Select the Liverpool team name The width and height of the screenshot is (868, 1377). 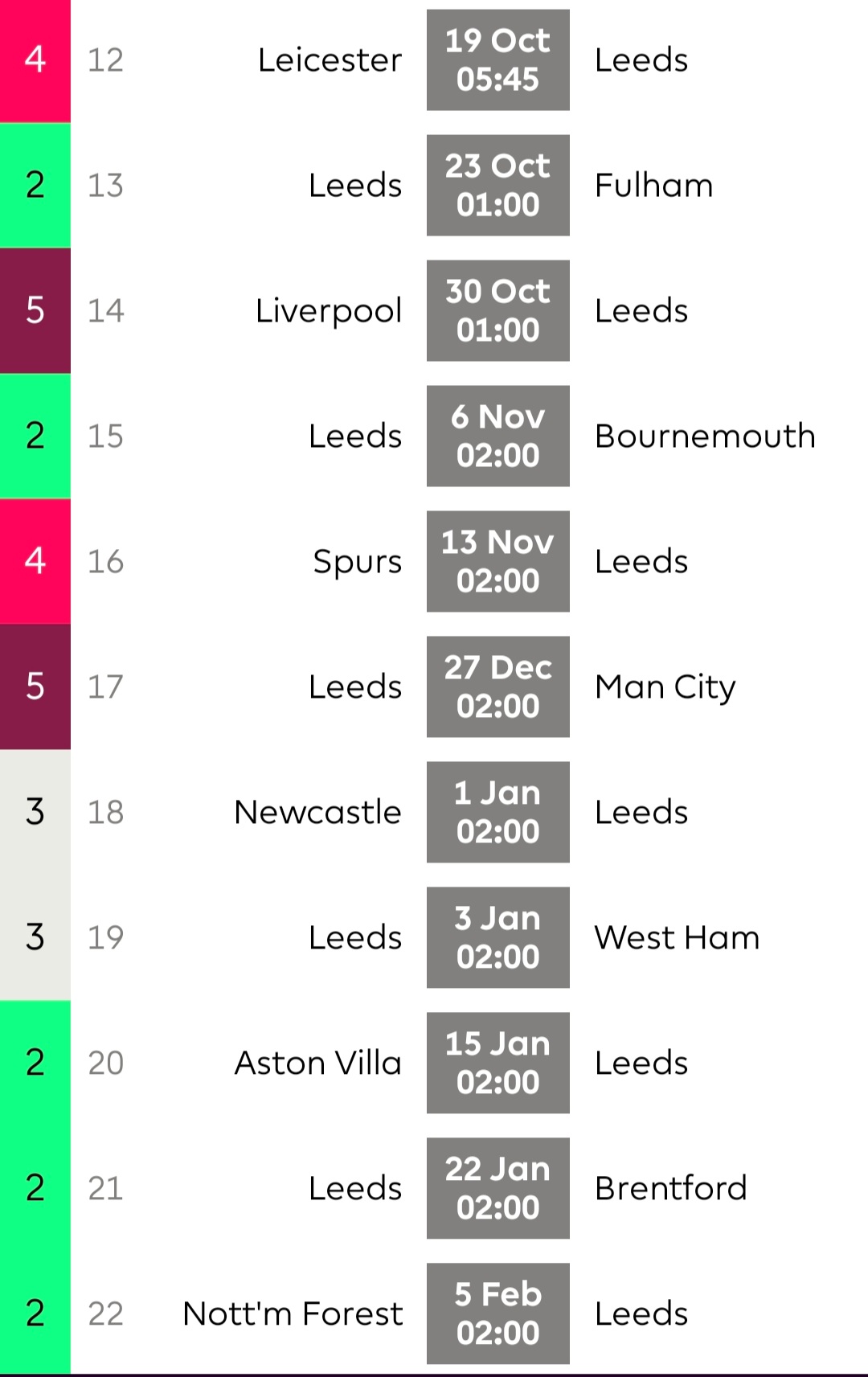(328, 311)
